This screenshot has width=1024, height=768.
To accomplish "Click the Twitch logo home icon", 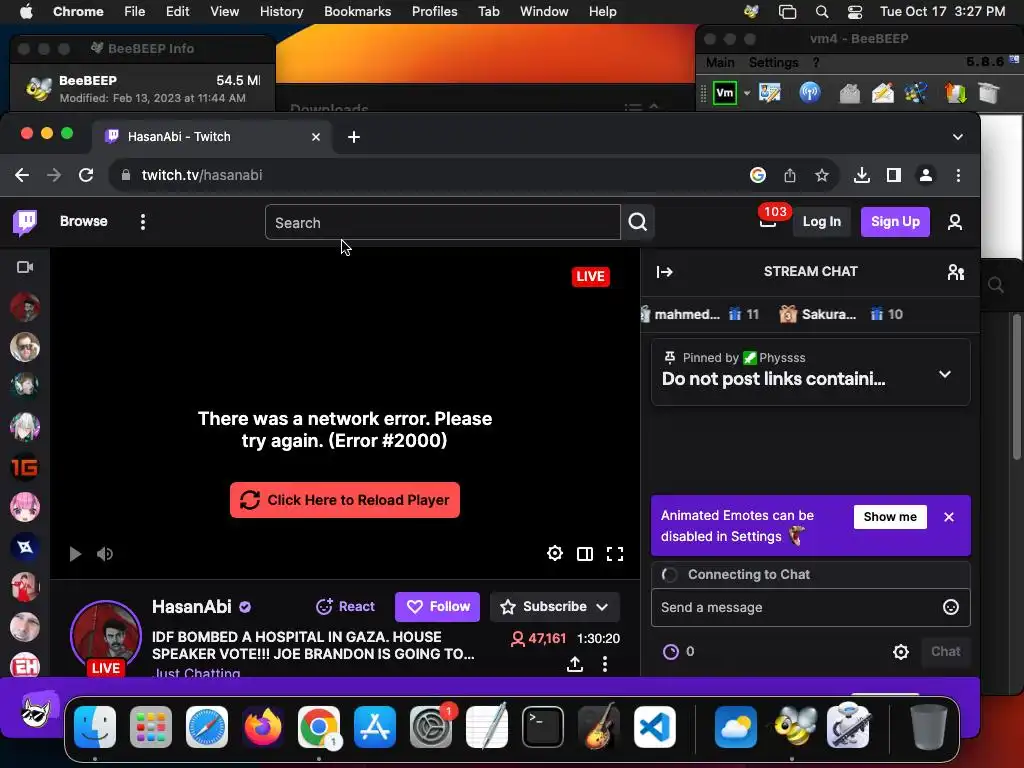I will 25,222.
